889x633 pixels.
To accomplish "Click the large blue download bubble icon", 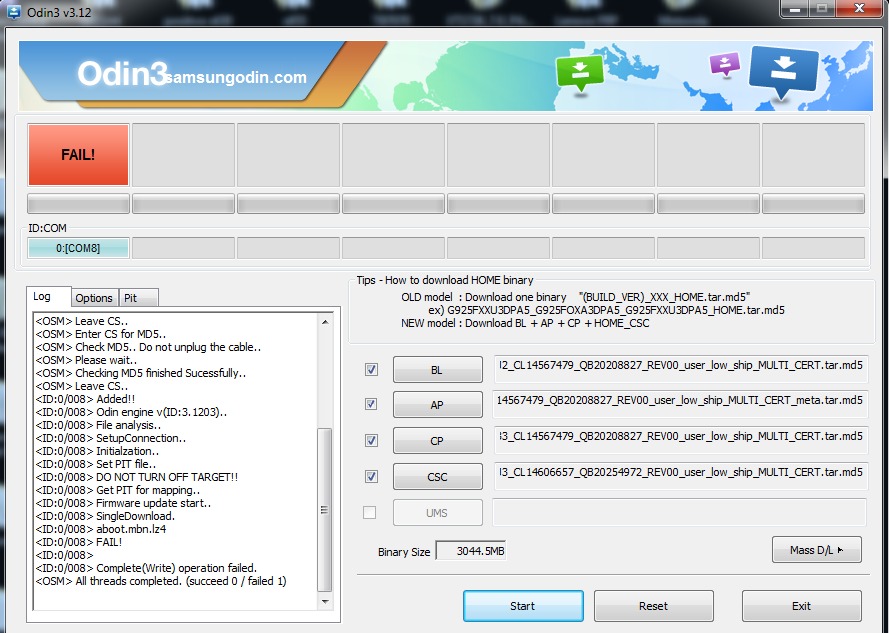I will (783, 72).
